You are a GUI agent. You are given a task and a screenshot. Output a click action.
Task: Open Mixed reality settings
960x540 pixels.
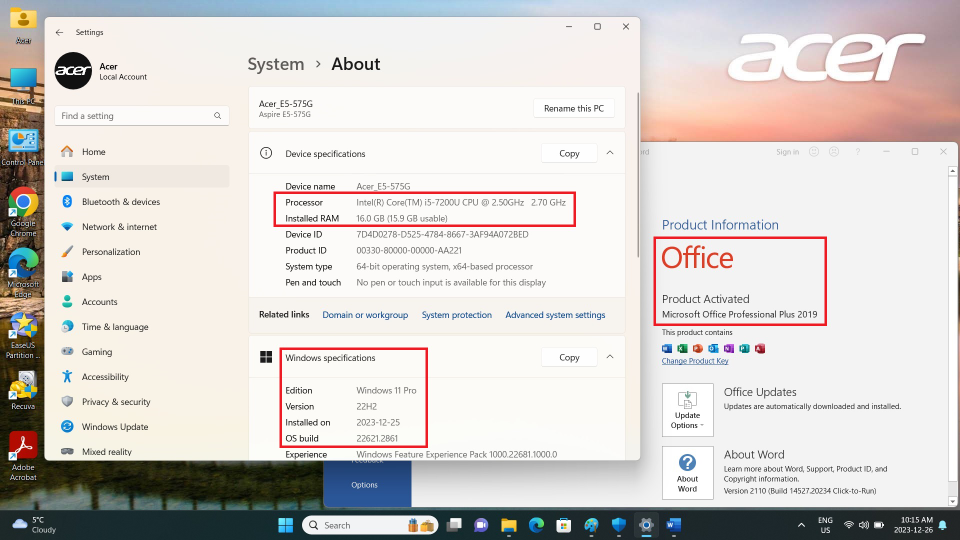pos(141,452)
